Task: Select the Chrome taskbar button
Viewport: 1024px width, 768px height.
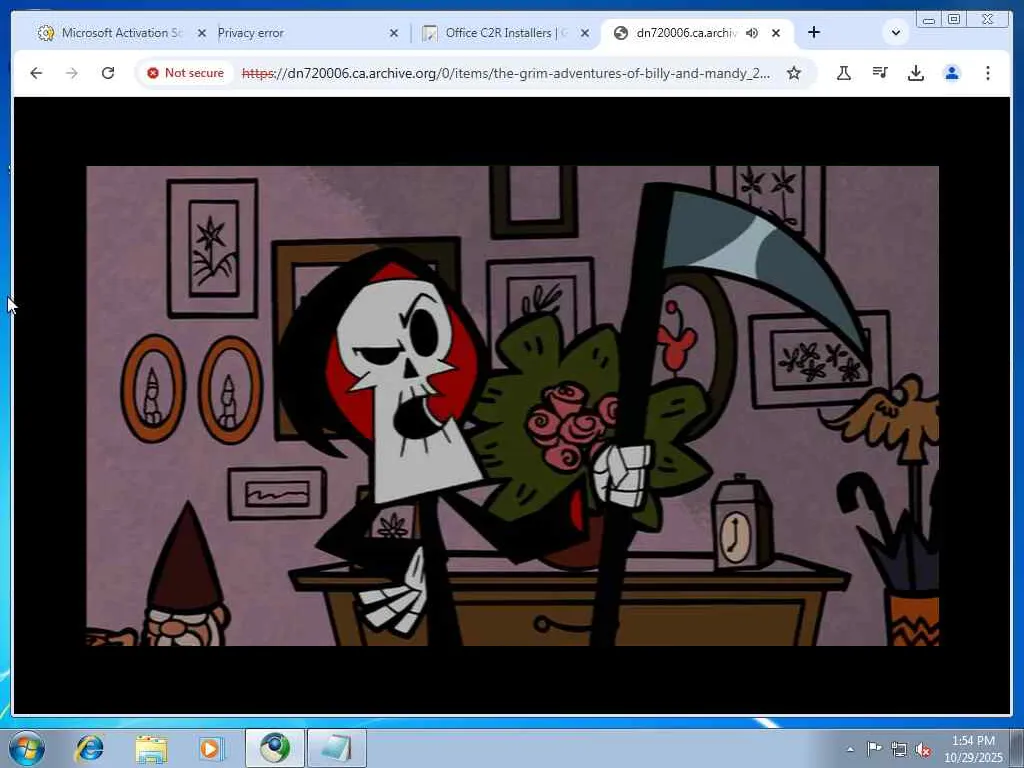Action: pos(275,748)
